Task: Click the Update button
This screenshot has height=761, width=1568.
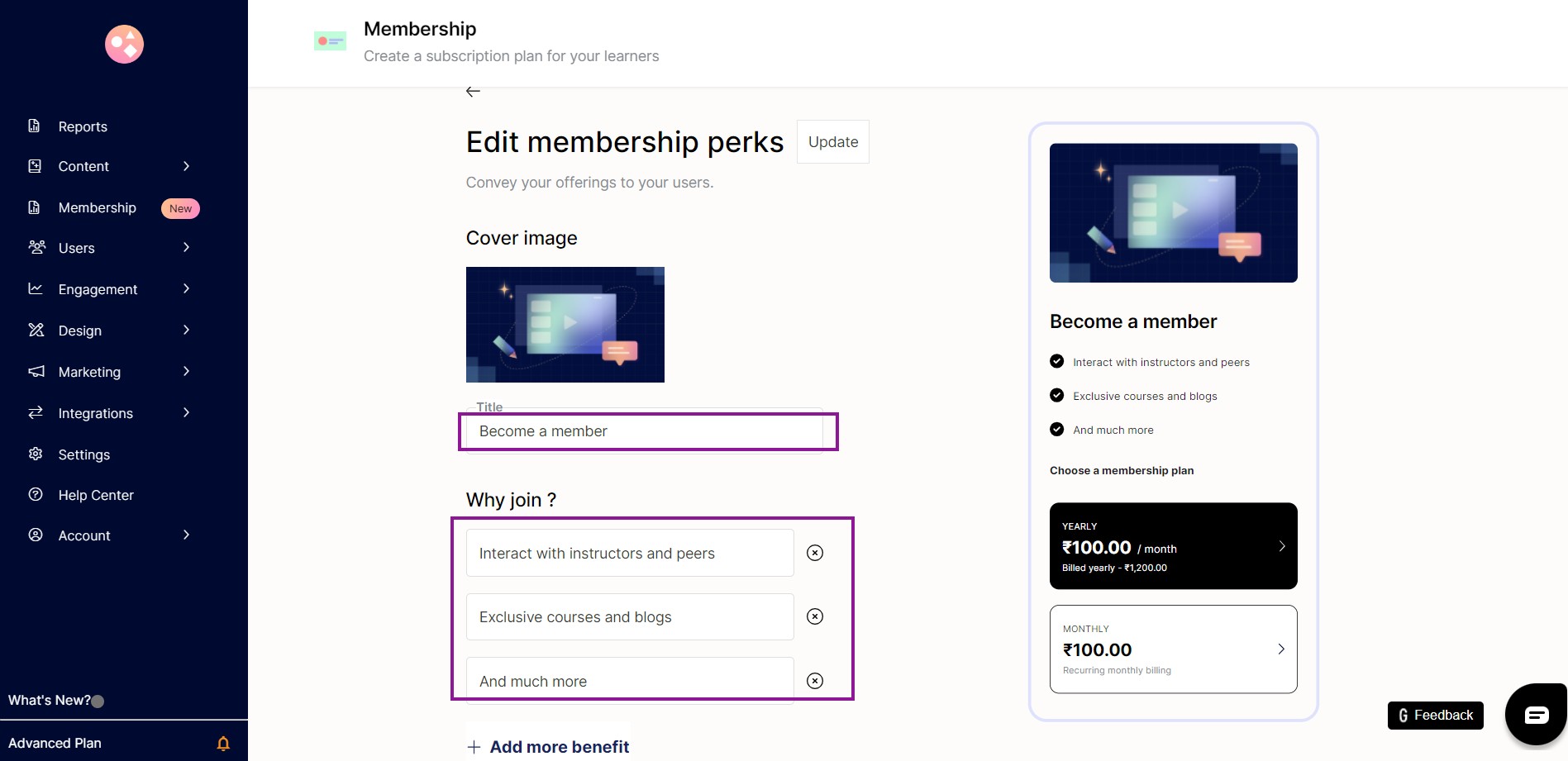Action: pos(833,141)
